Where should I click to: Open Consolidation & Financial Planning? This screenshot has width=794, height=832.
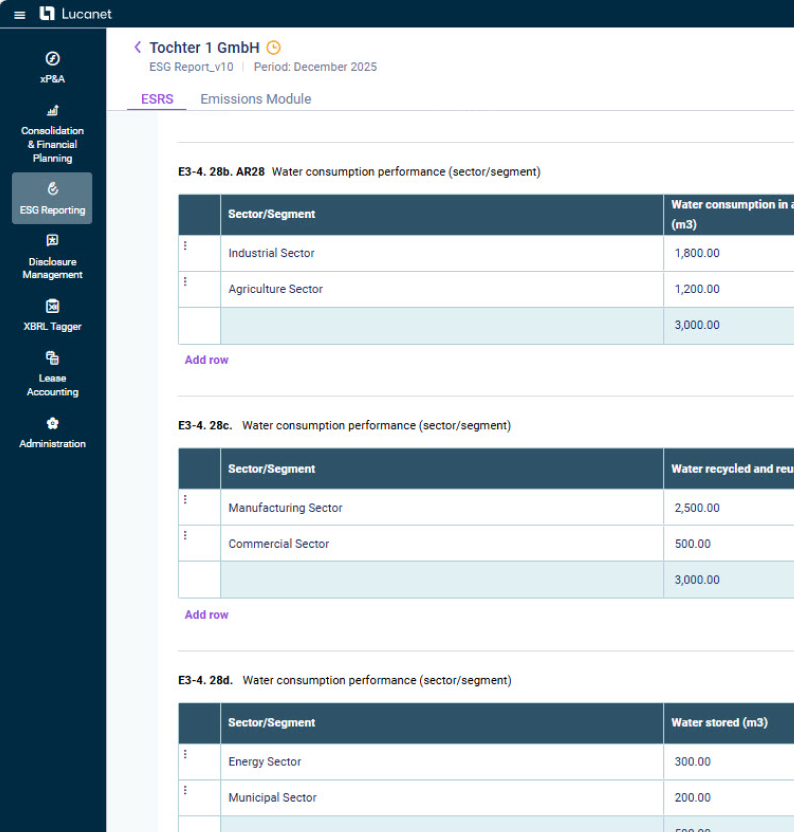tap(52, 133)
